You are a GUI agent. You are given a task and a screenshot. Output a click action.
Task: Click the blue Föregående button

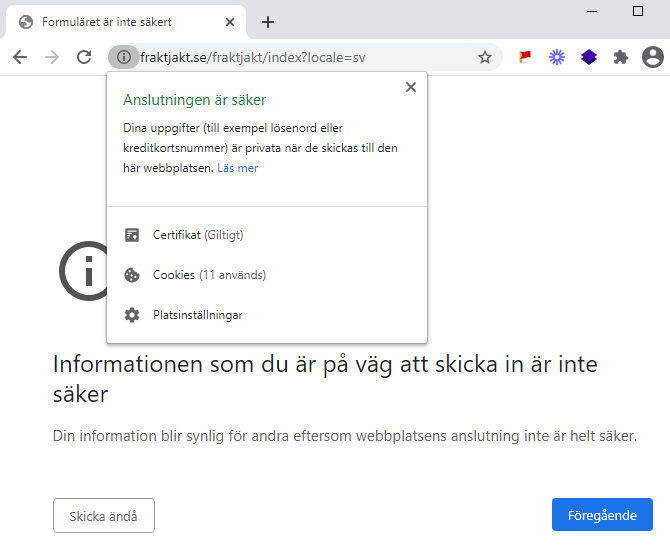click(602, 515)
